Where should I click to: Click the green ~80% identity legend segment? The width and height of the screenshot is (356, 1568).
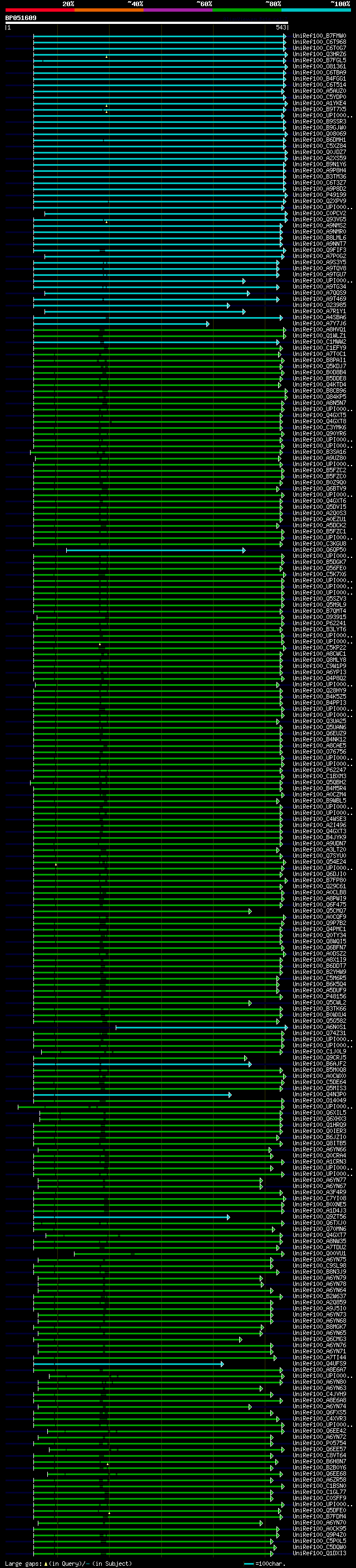tap(247, 11)
